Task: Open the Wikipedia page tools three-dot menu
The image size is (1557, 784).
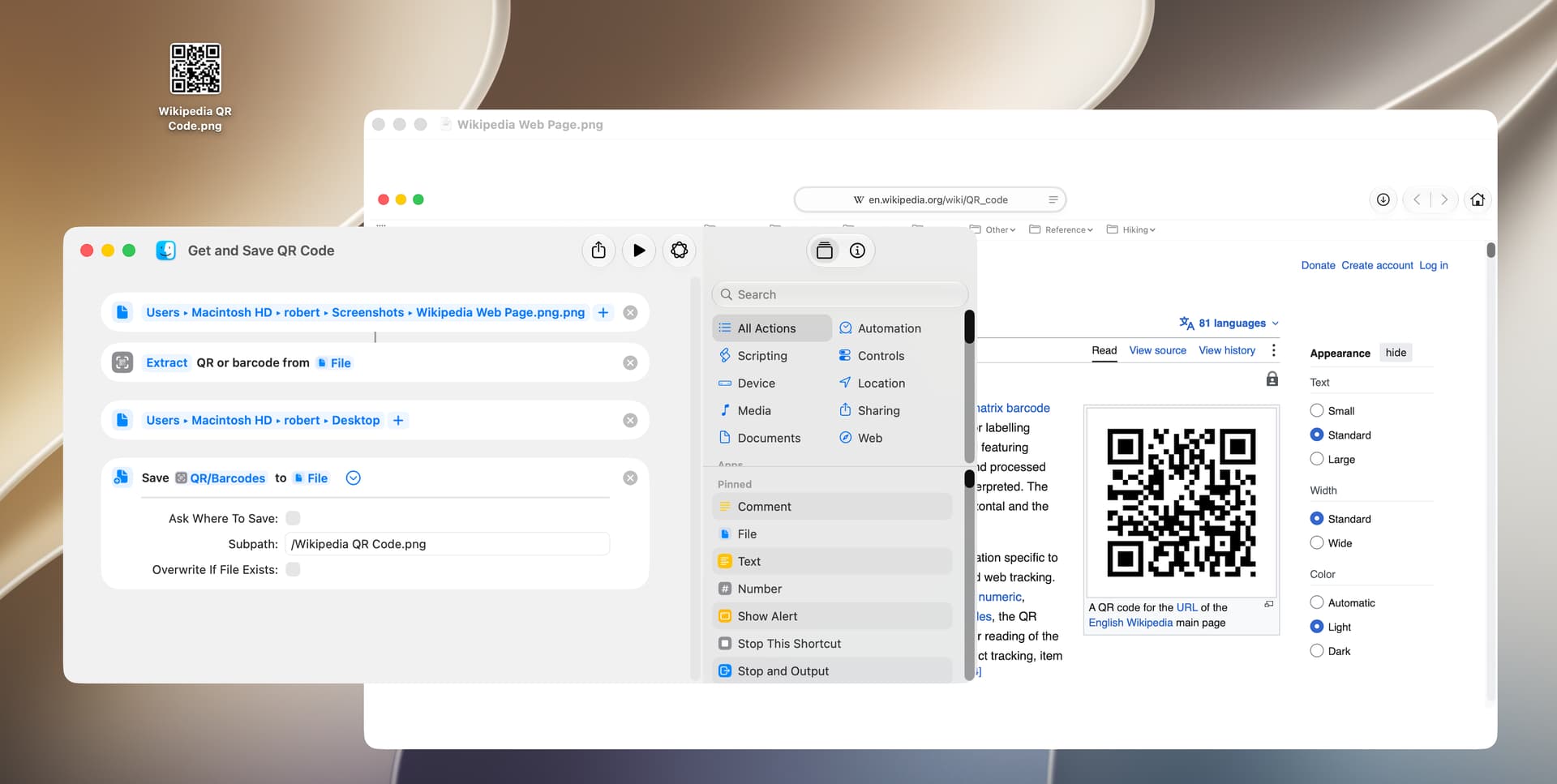Action: [1273, 351]
